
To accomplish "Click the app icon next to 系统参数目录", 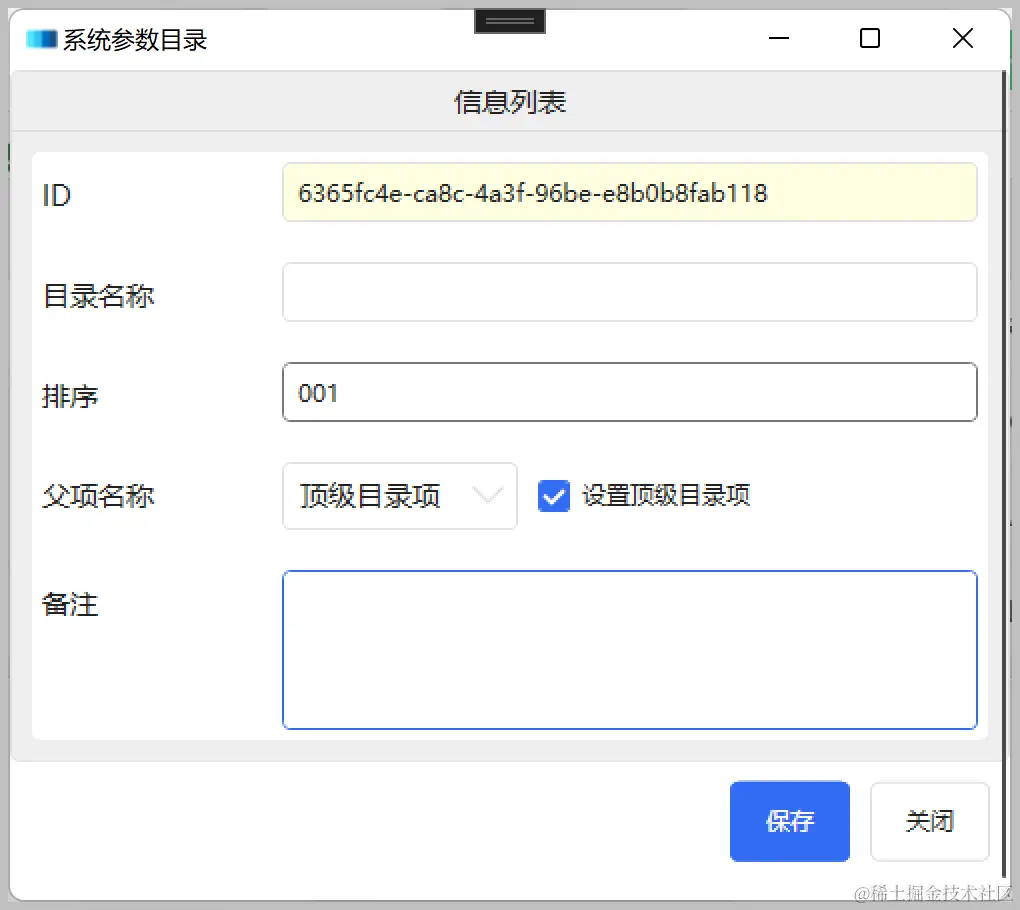I will (x=42, y=40).
